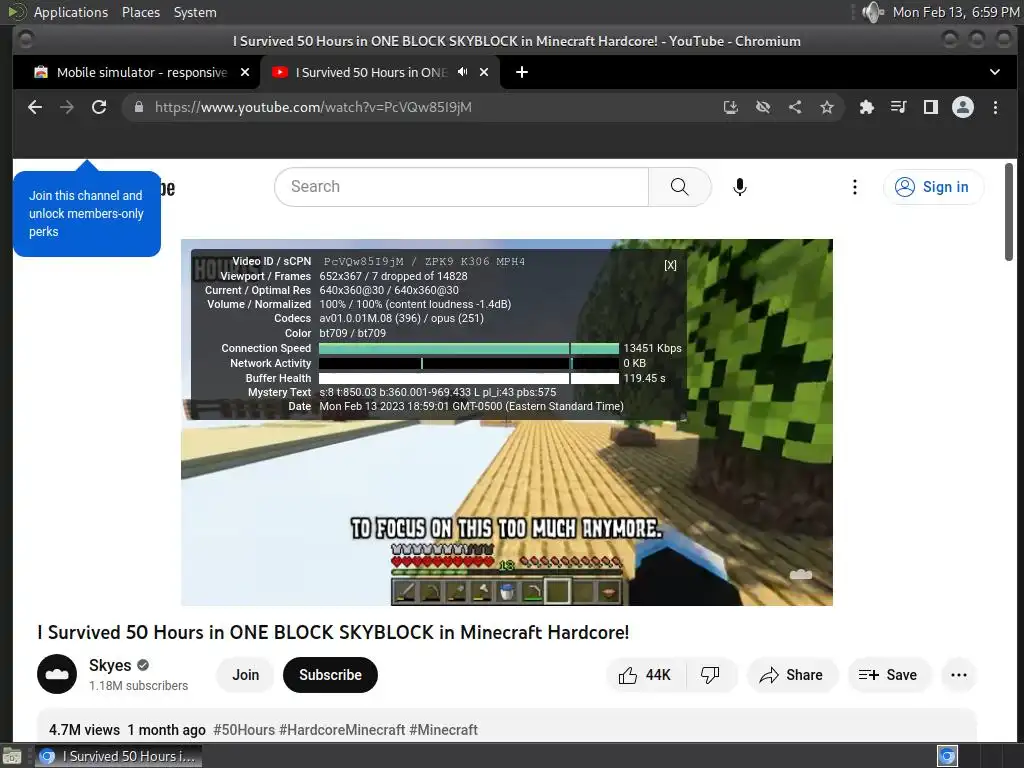Reload the YouTube page

point(99,107)
